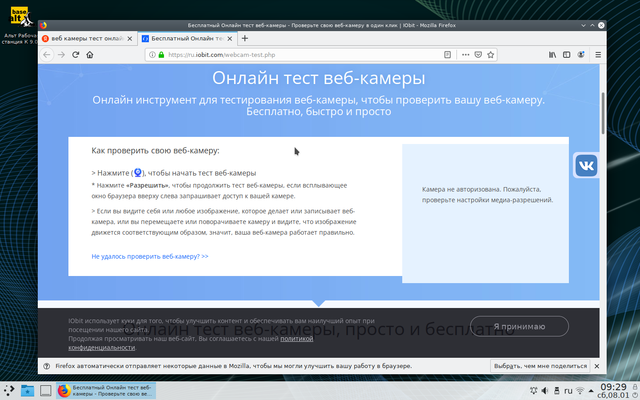Click 'Выбрать, чем мне поделиться' button

tap(540, 366)
